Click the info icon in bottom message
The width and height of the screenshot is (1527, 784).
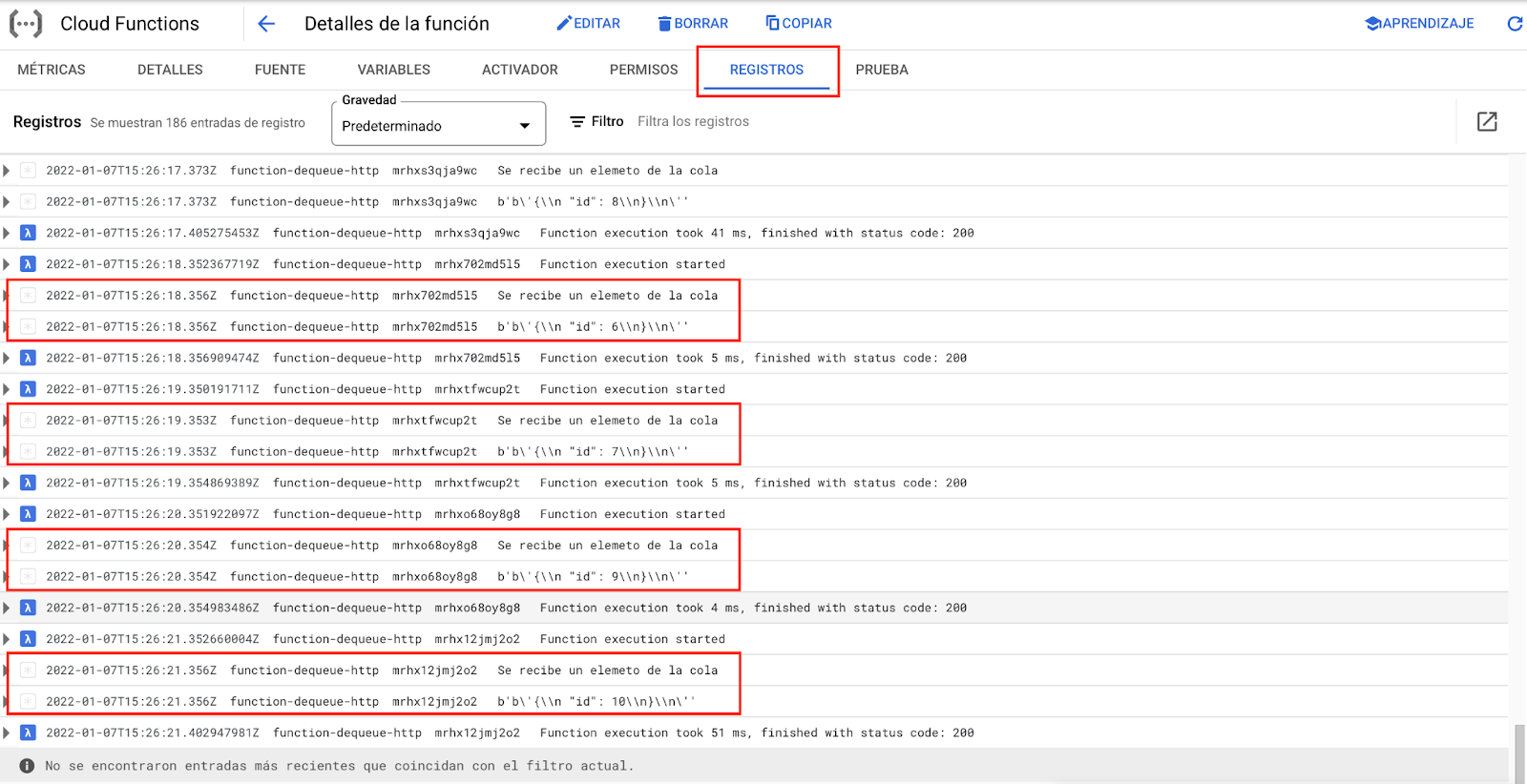(27, 766)
